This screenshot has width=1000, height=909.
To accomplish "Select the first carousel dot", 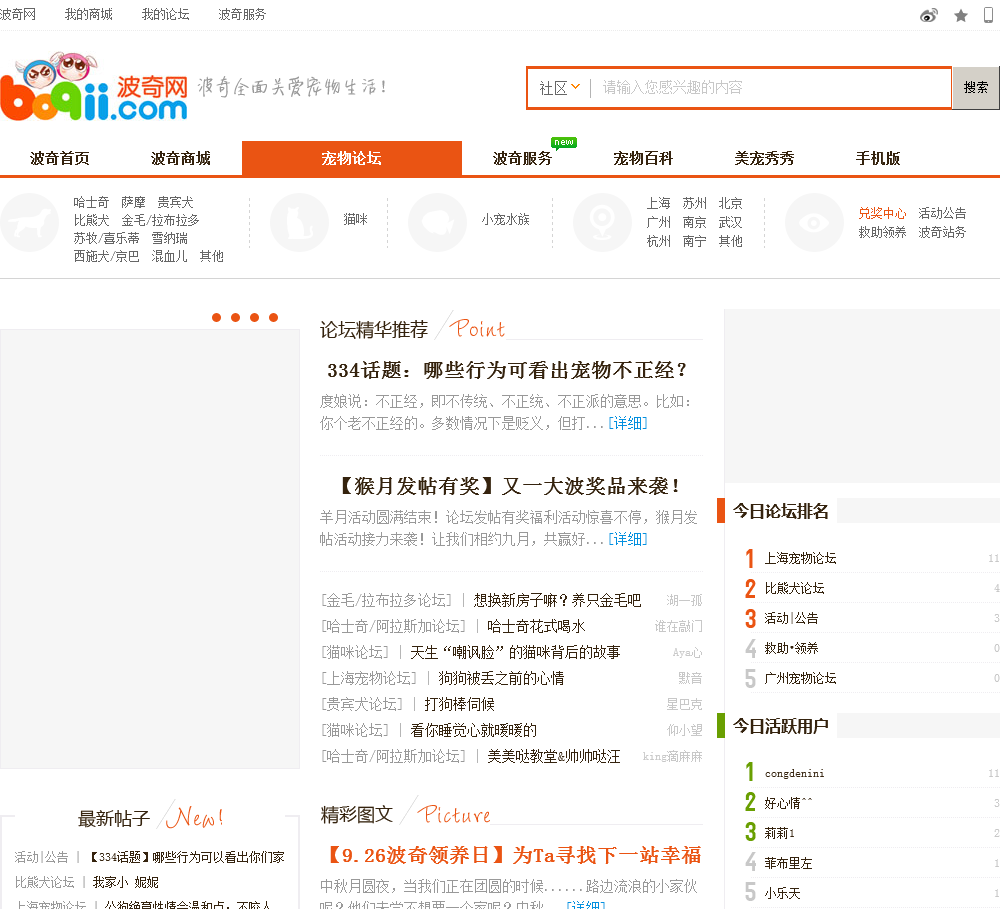I will point(217,317).
